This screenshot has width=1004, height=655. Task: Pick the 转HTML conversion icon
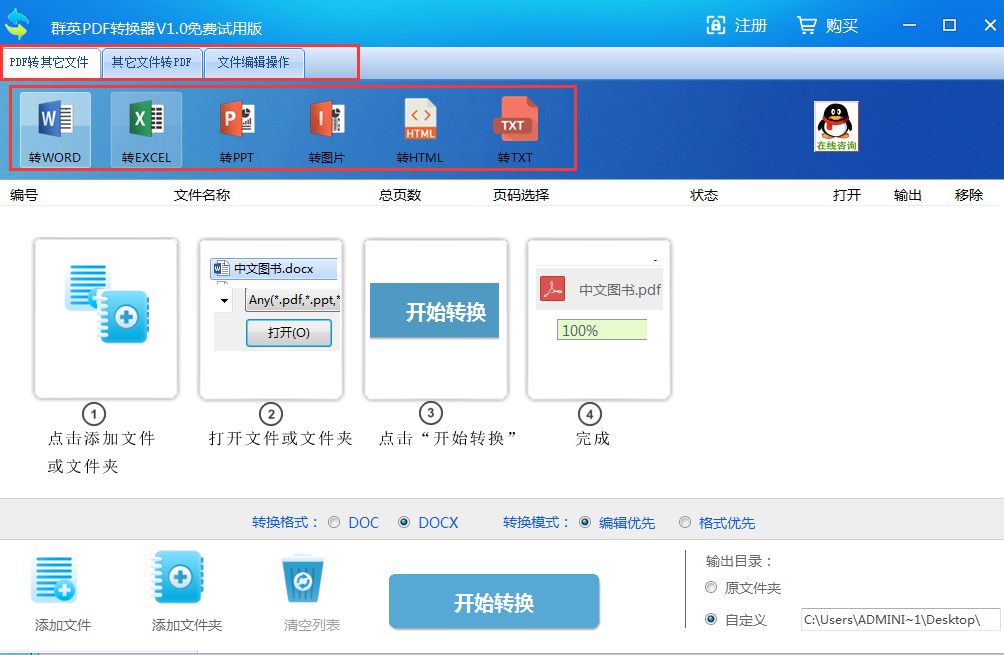[x=420, y=130]
